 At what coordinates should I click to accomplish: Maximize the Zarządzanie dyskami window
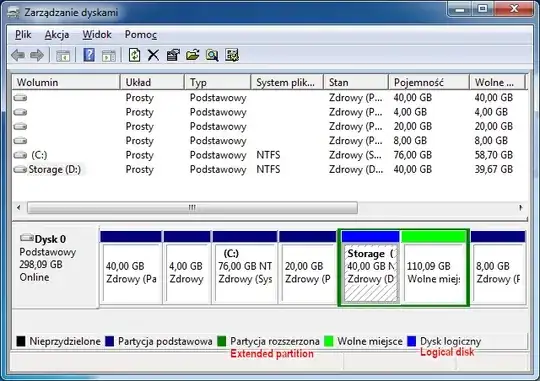pyautogui.click(x=483, y=9)
